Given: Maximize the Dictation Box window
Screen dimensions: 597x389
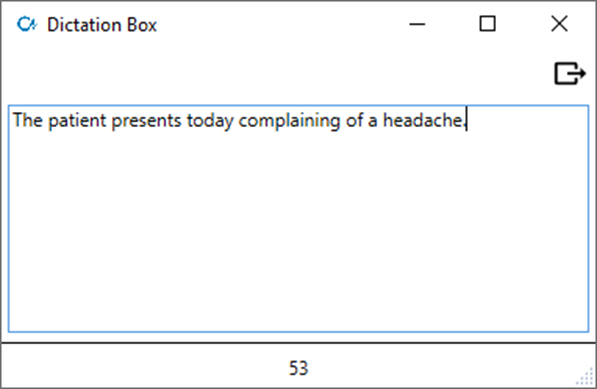Looking at the screenshot, I should coord(487,24).
